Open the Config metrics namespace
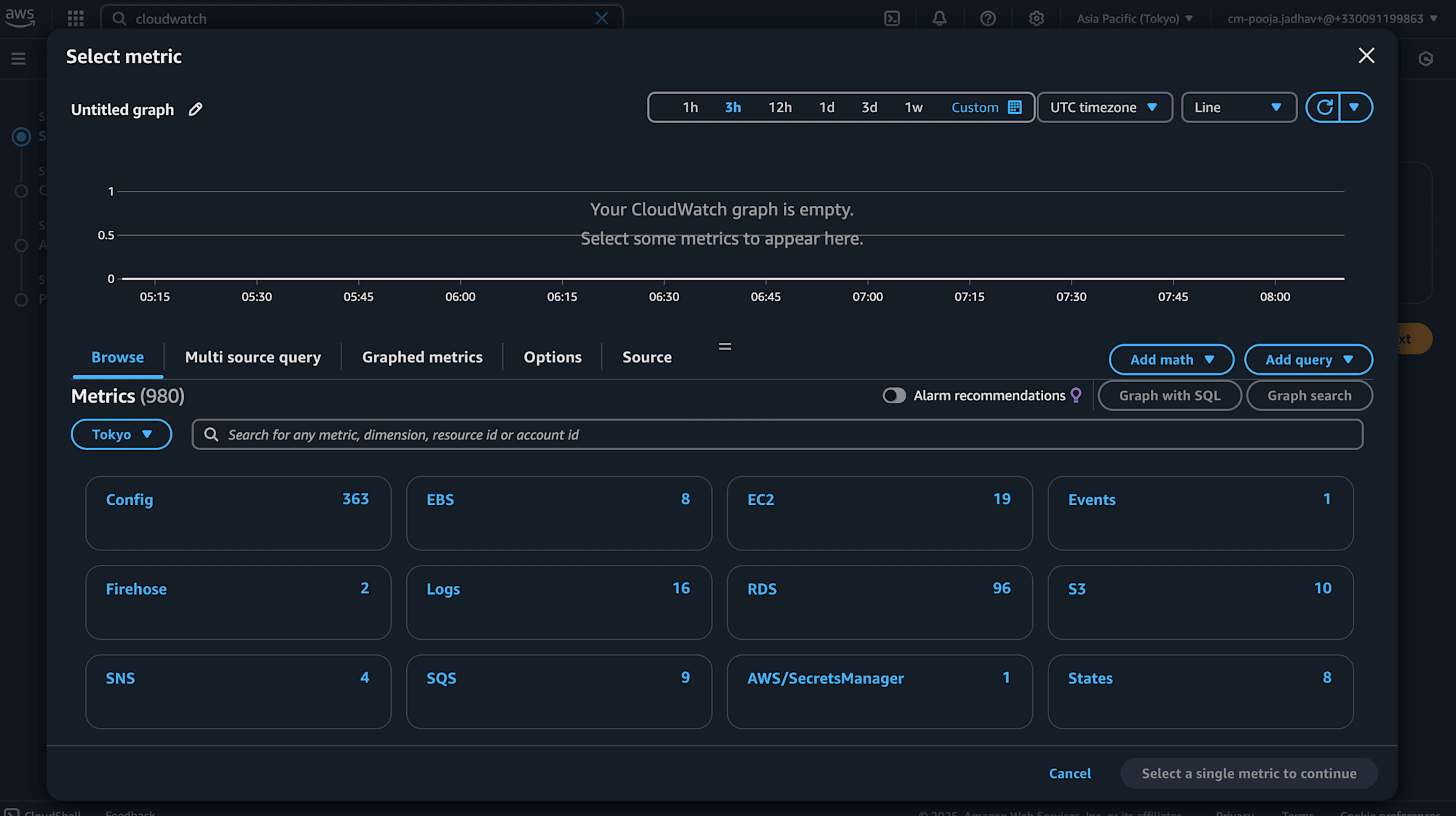Viewport: 1456px width, 816px height. click(238, 513)
